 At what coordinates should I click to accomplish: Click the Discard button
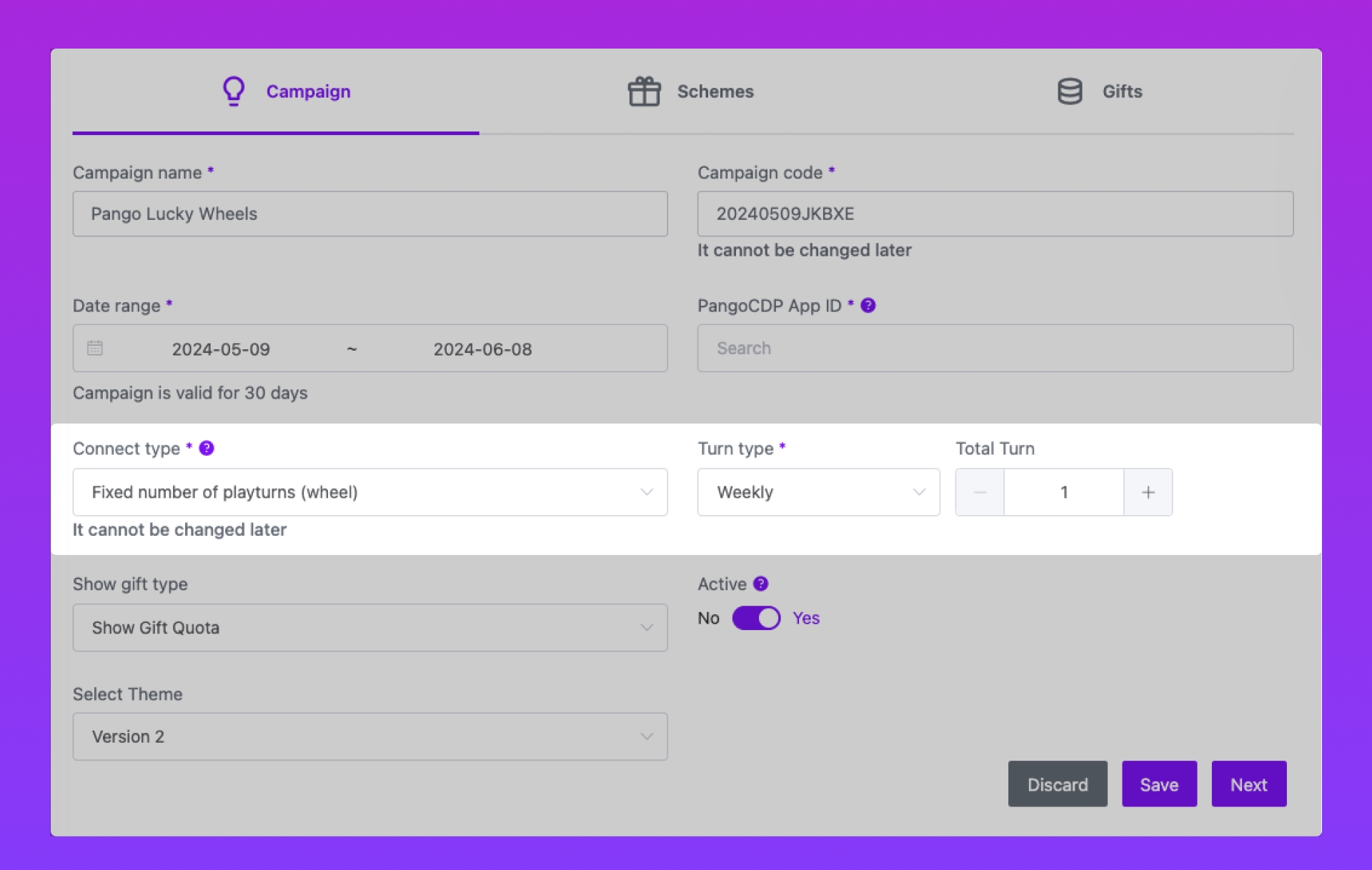pyautogui.click(x=1057, y=784)
